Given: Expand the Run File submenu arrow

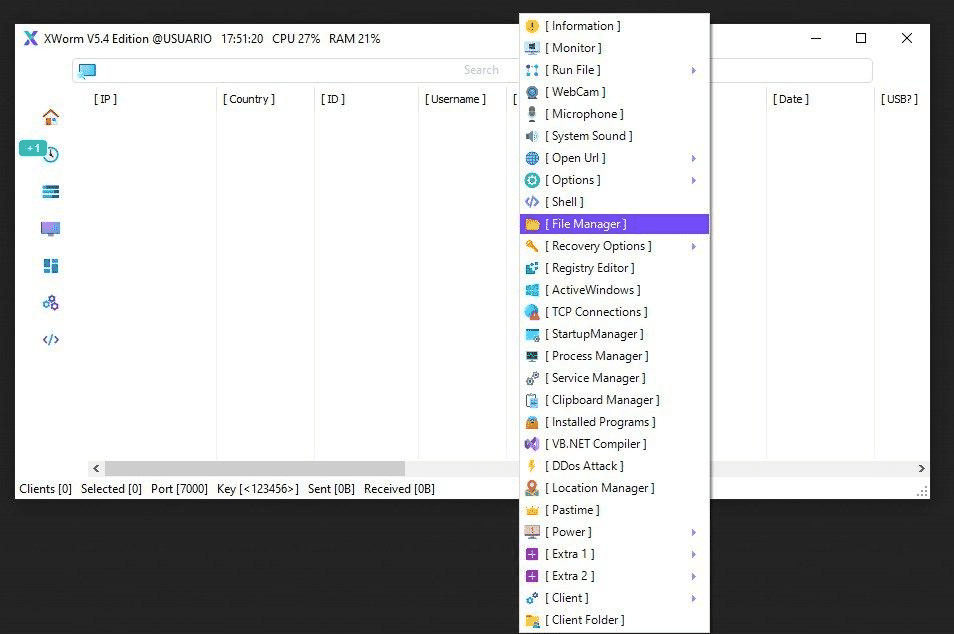Looking at the screenshot, I should 694,71.
